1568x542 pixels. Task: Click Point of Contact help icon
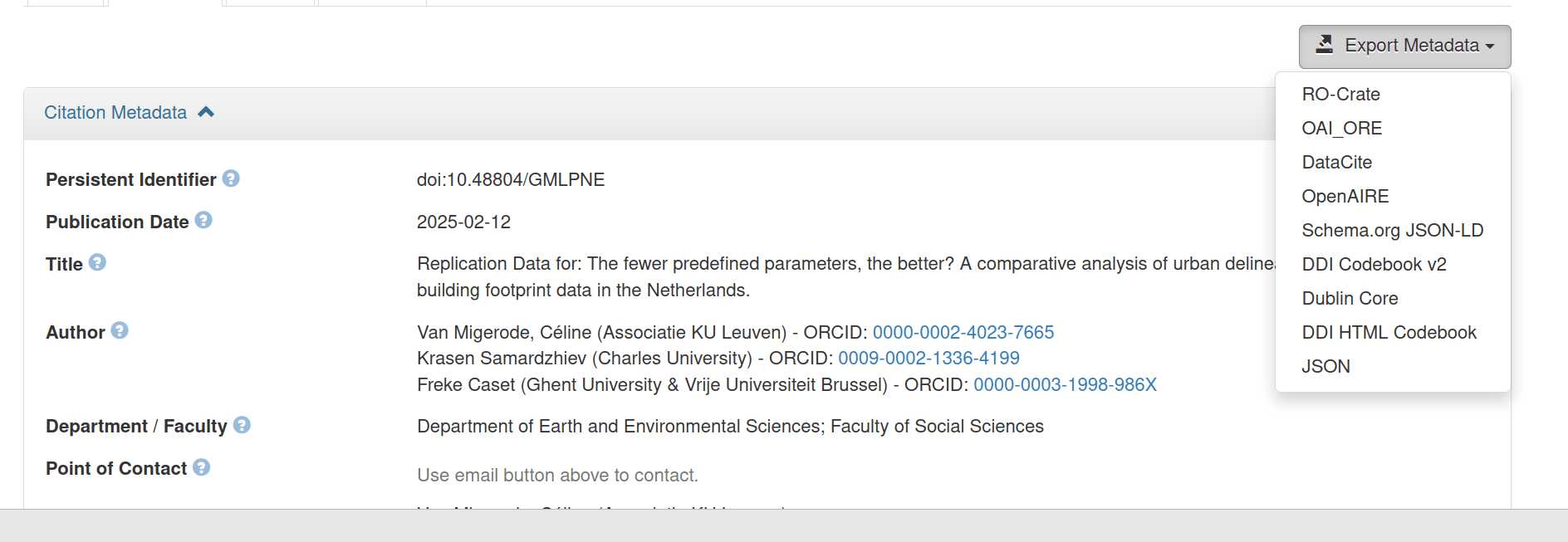coord(201,467)
